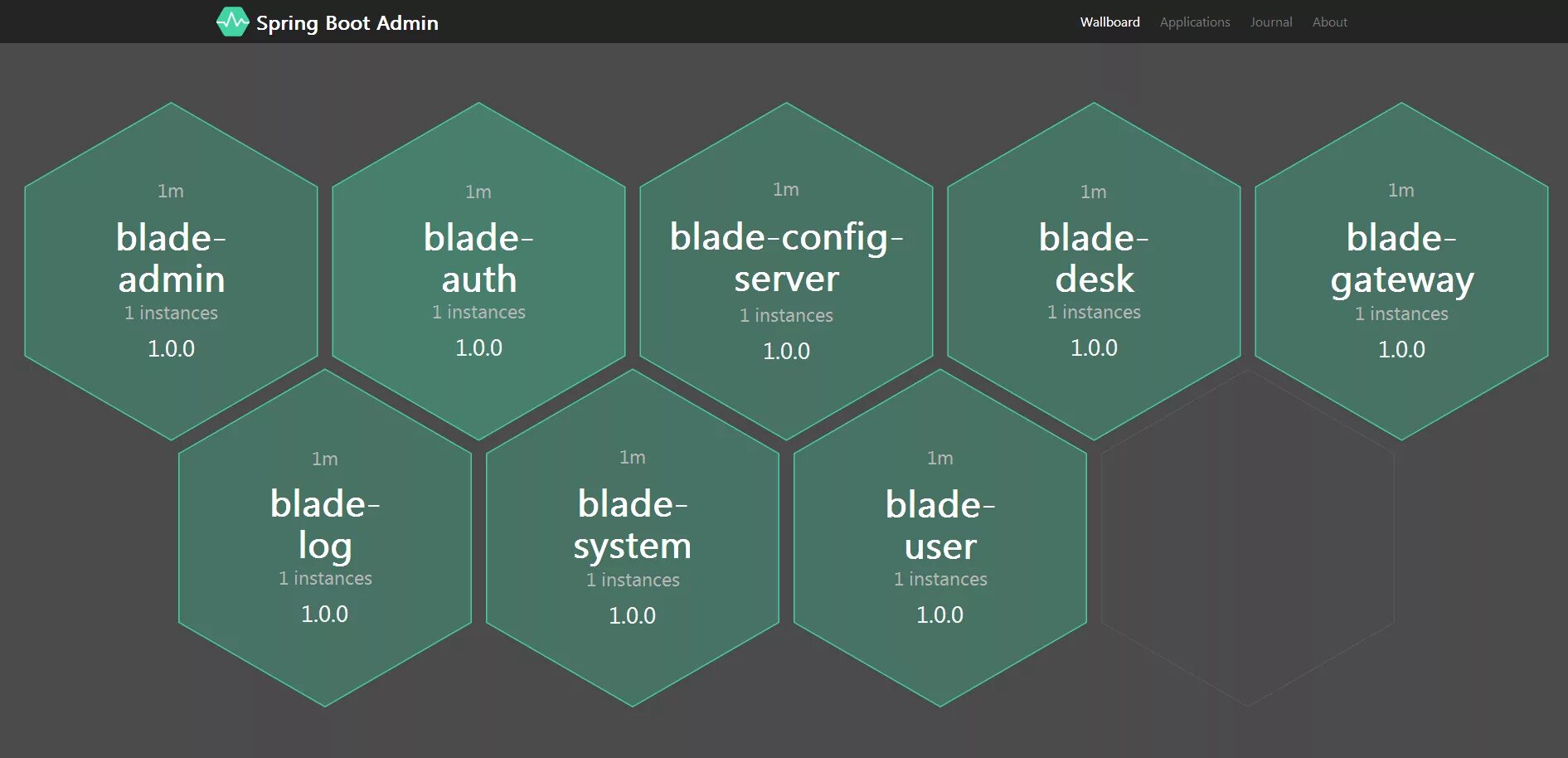Click the 1 instances text on blade-user
Viewport: 1568px width, 758px height.
[x=940, y=579]
